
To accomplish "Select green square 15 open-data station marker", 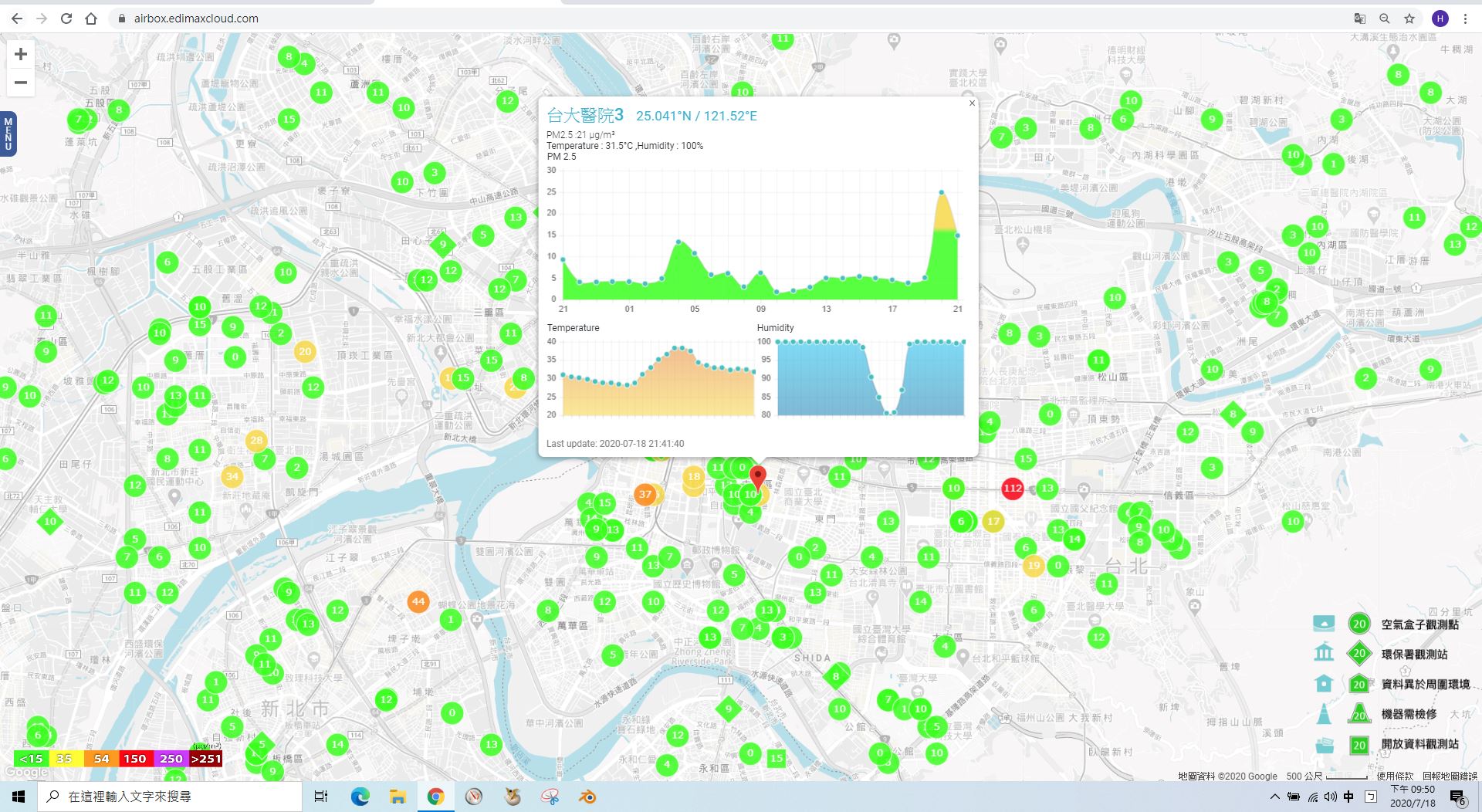I will pos(777,758).
